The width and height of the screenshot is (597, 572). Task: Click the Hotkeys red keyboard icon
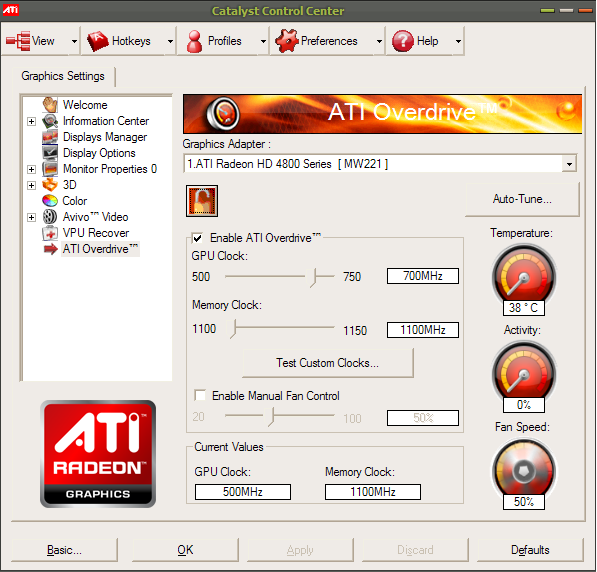coord(98,41)
